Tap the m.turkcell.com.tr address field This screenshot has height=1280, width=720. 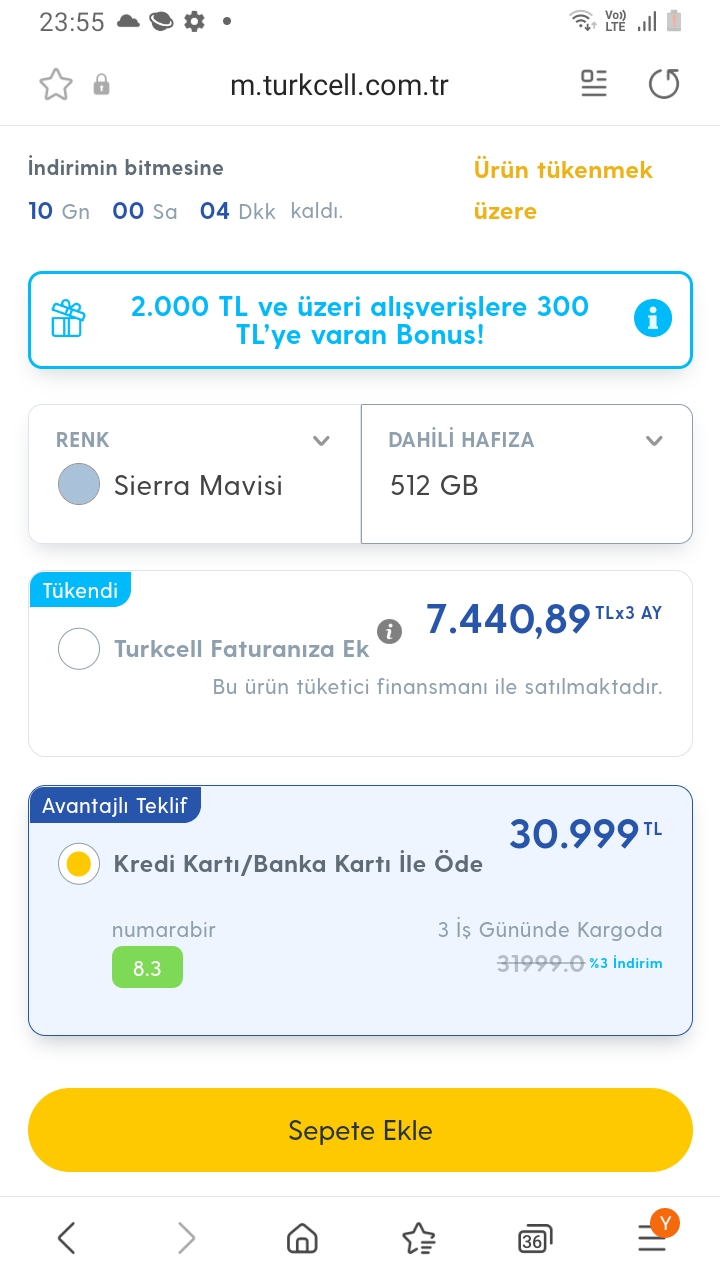(x=339, y=85)
